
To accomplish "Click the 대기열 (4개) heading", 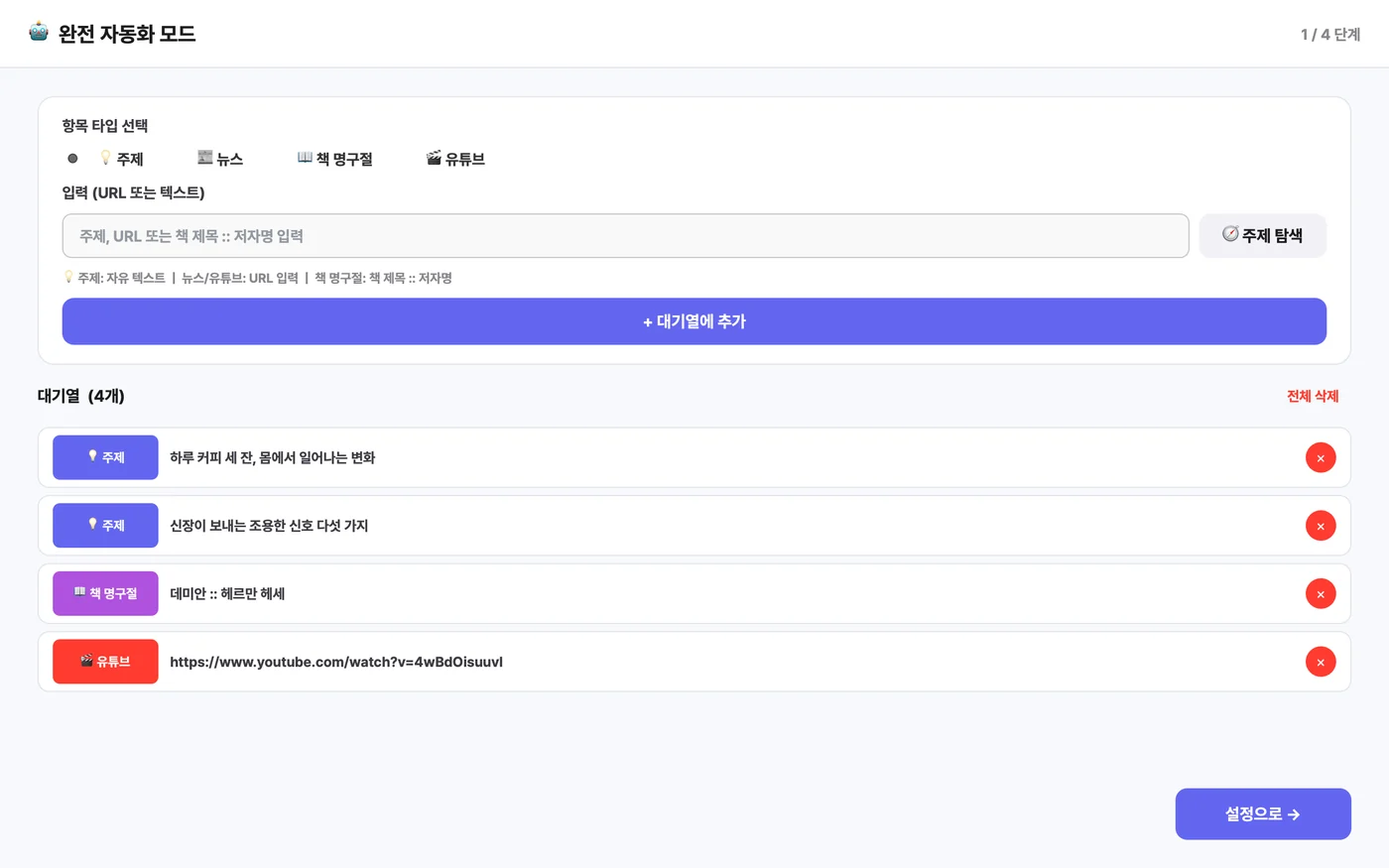I will pyautogui.click(x=81, y=396).
